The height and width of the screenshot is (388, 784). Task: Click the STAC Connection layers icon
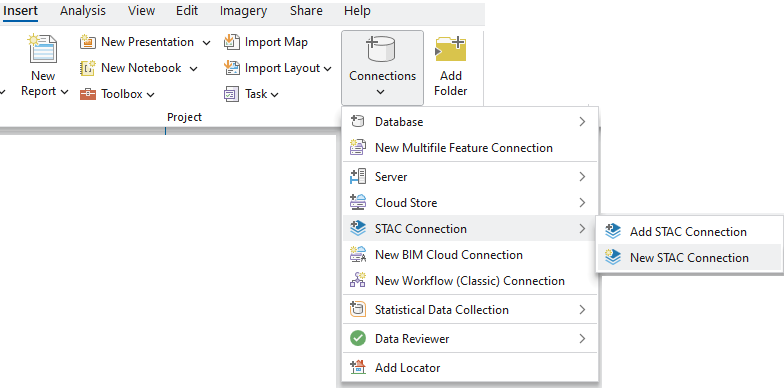(x=358, y=228)
